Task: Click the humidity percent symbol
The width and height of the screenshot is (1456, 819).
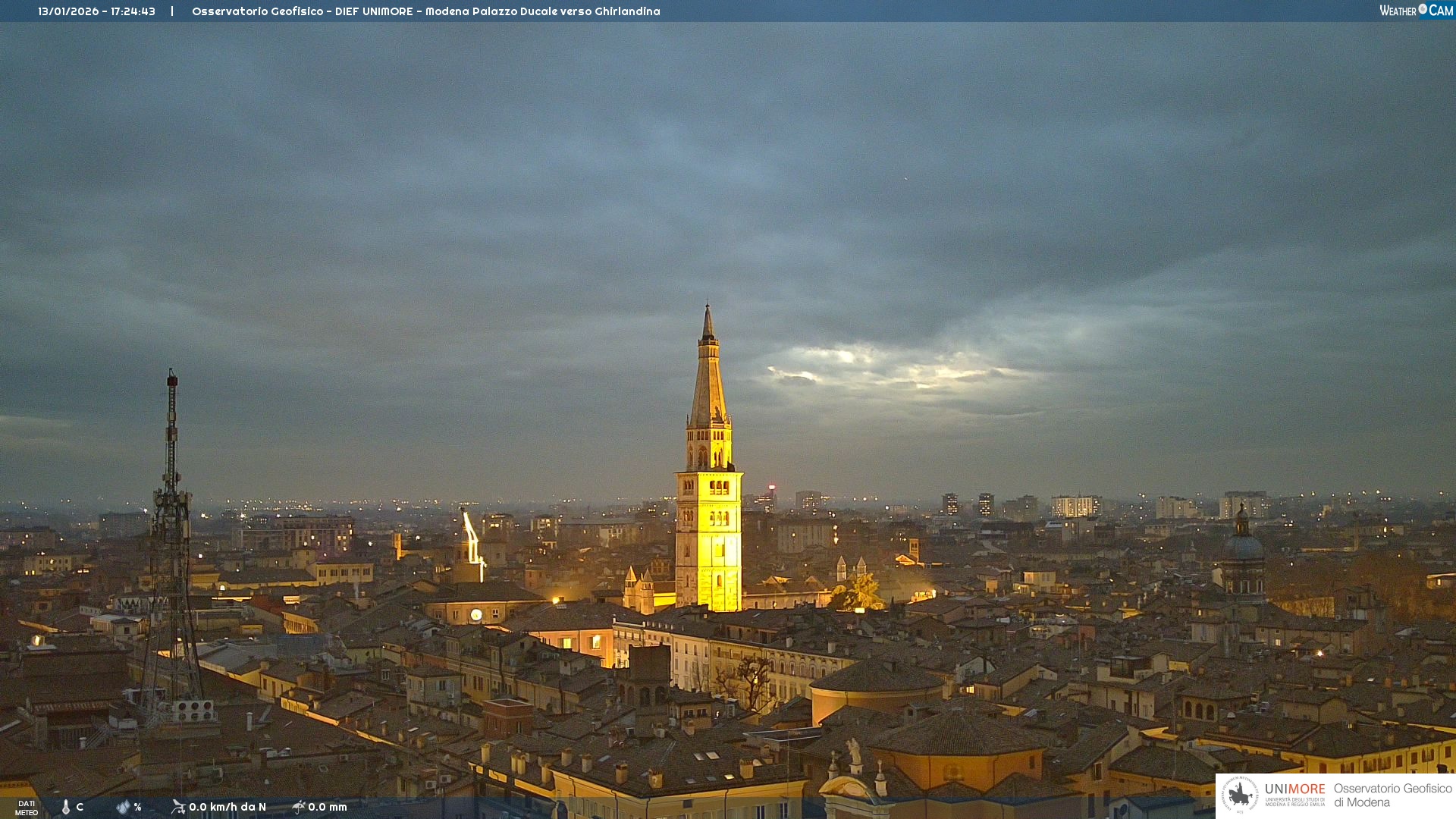Action: [x=137, y=807]
